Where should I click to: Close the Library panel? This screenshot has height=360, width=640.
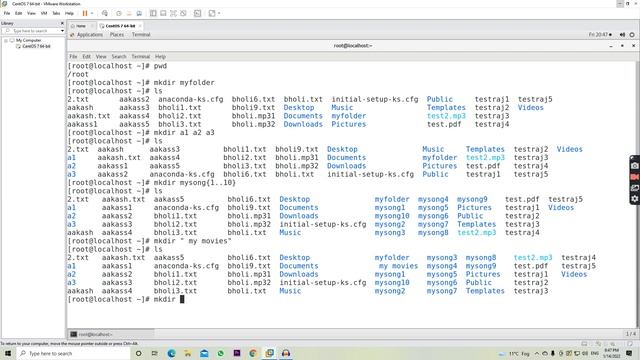coord(62,23)
